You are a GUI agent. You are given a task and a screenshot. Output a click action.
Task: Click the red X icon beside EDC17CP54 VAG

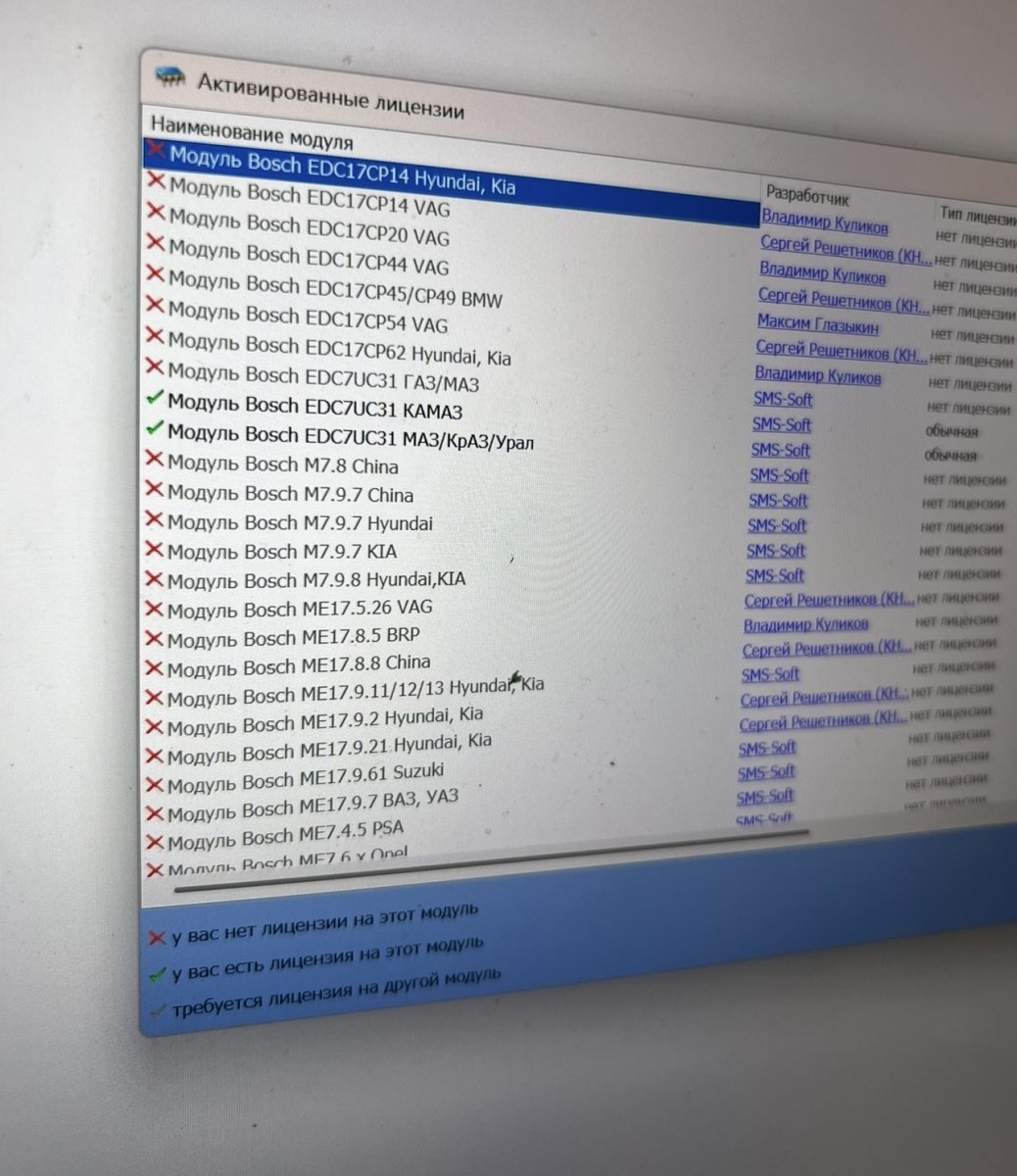pyautogui.click(x=155, y=305)
